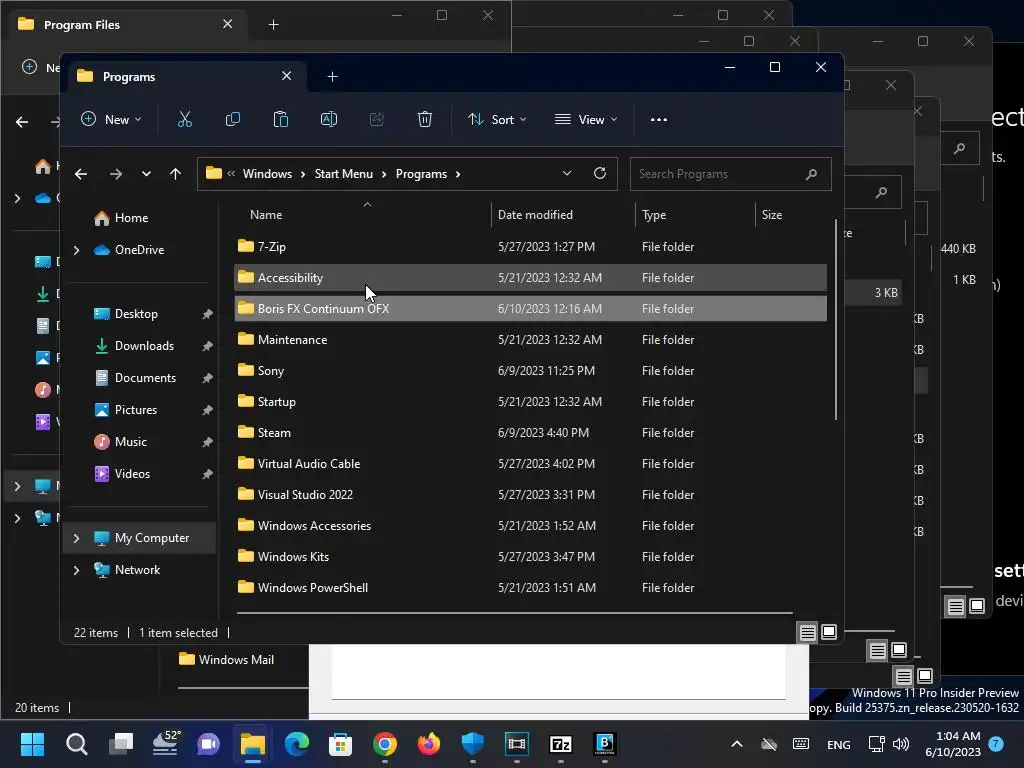This screenshot has width=1024, height=768.
Task: Close the Program Files tab
Action: click(x=227, y=24)
